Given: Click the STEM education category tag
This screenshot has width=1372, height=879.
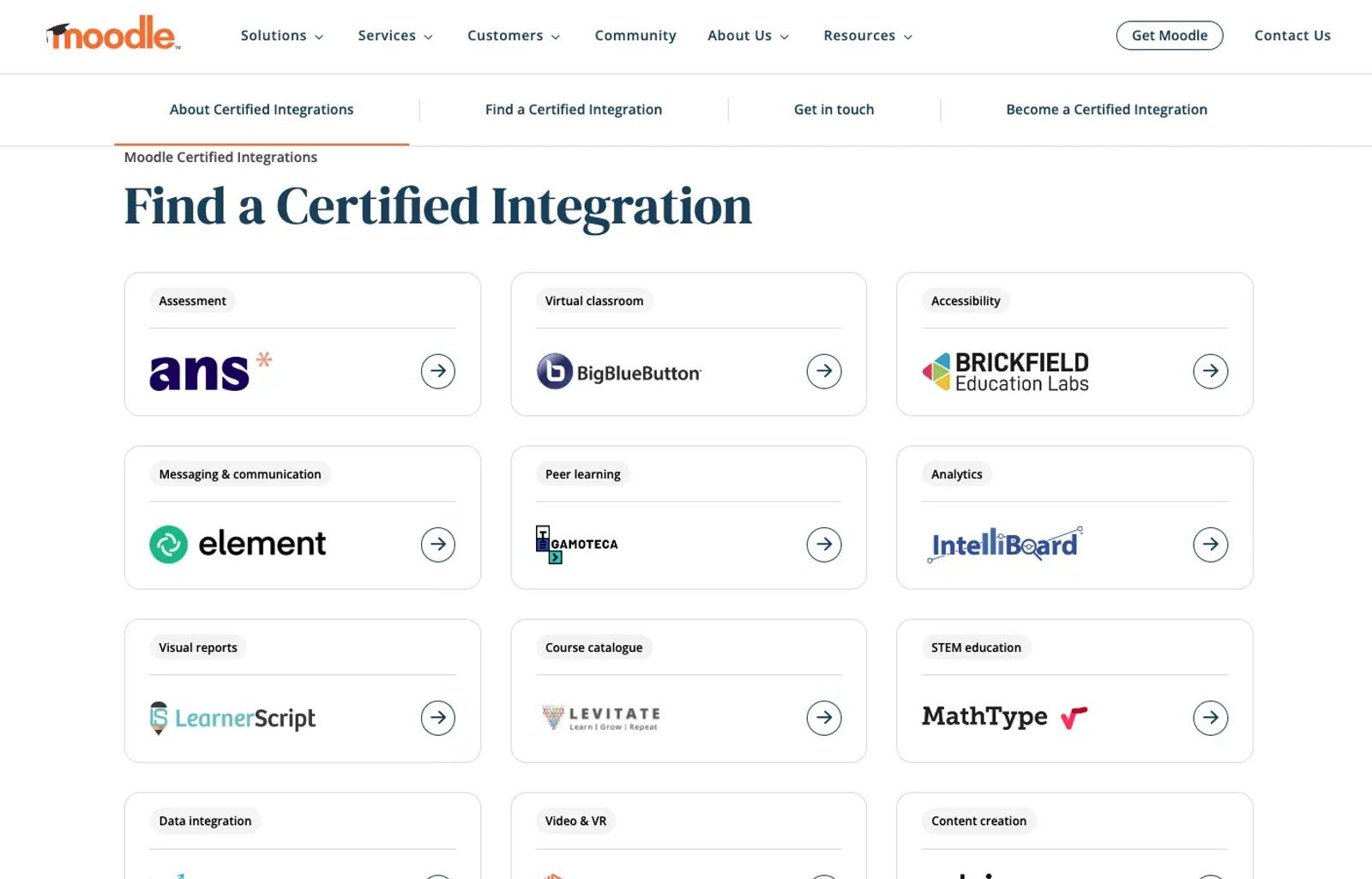Looking at the screenshot, I should click(976, 647).
